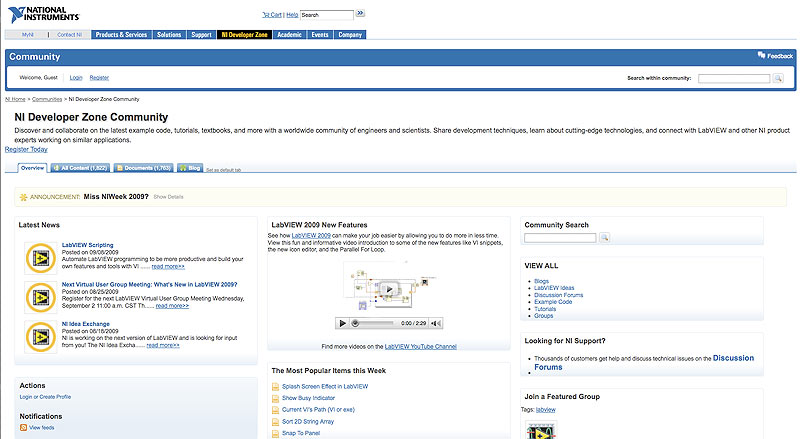The height and width of the screenshot is (439, 800).
Task: Click the search within community magnifier button
Action: (x=778, y=78)
